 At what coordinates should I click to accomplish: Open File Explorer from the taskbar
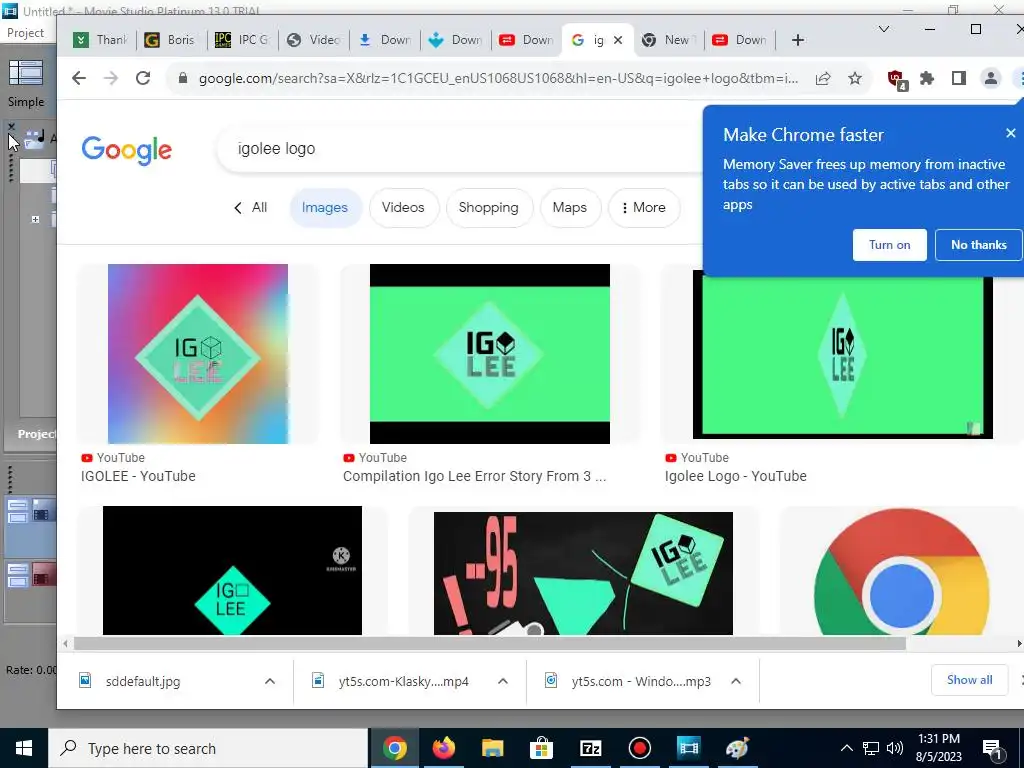[492, 748]
